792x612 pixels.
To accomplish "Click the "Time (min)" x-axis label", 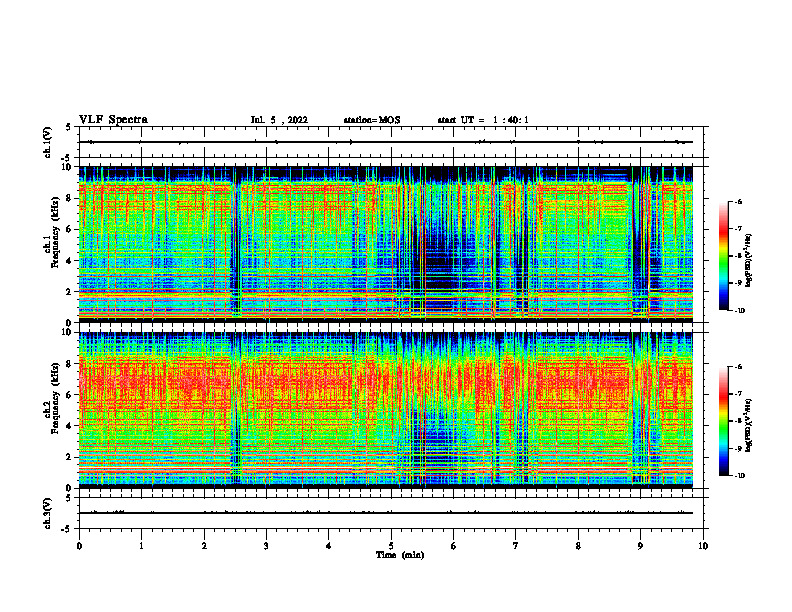I will coord(400,555).
